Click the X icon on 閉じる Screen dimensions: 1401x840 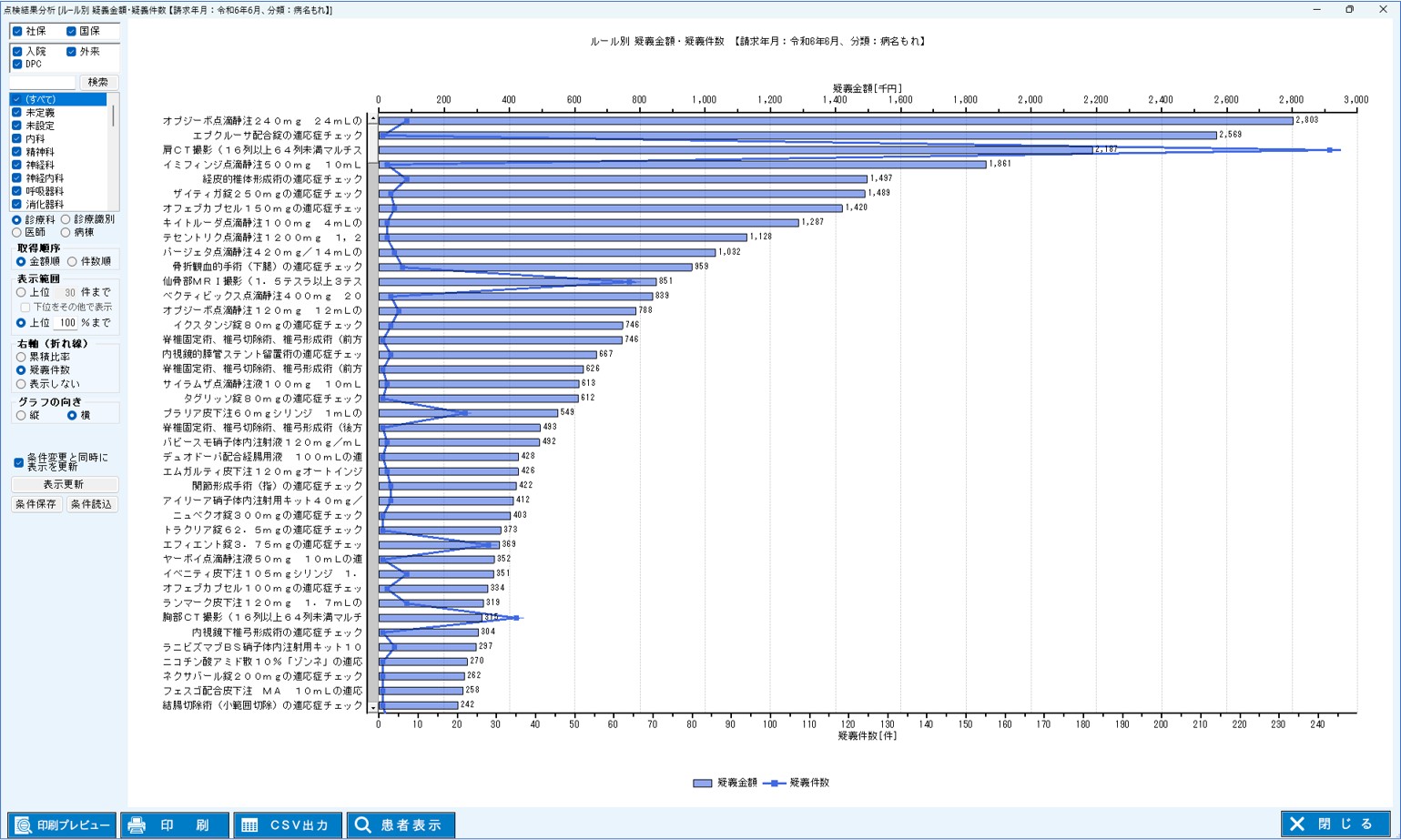point(1297,824)
